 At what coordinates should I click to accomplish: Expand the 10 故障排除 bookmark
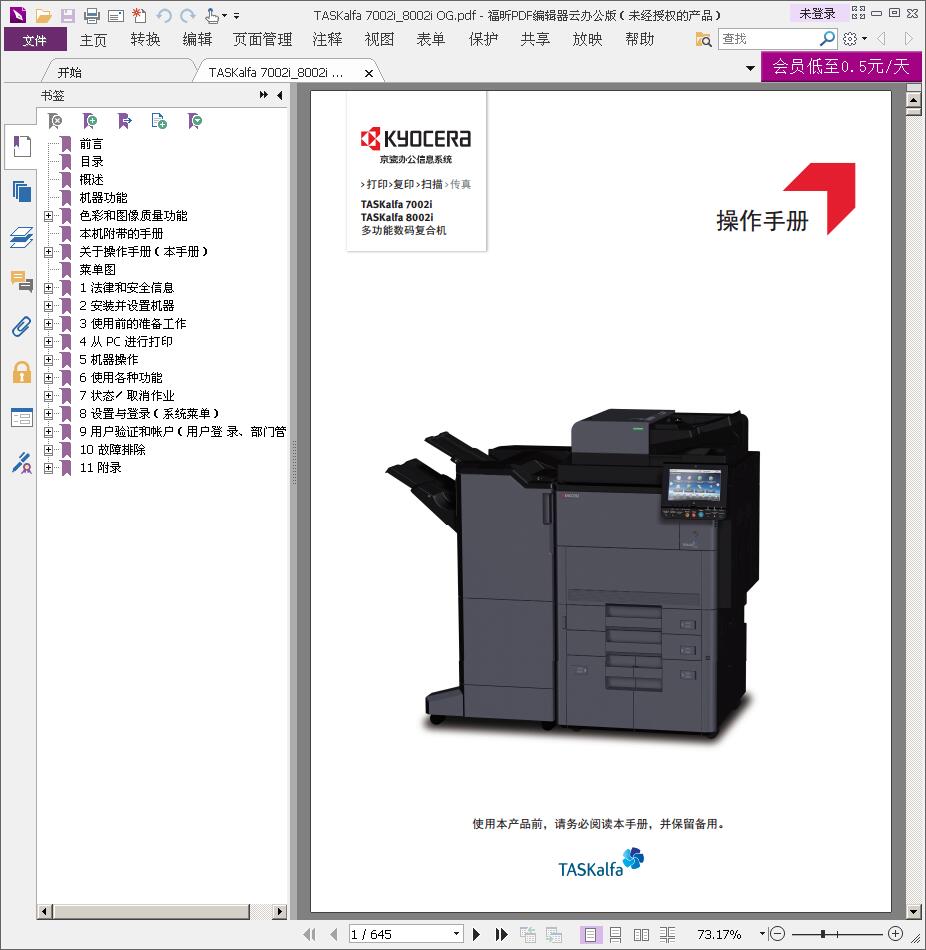(x=48, y=450)
